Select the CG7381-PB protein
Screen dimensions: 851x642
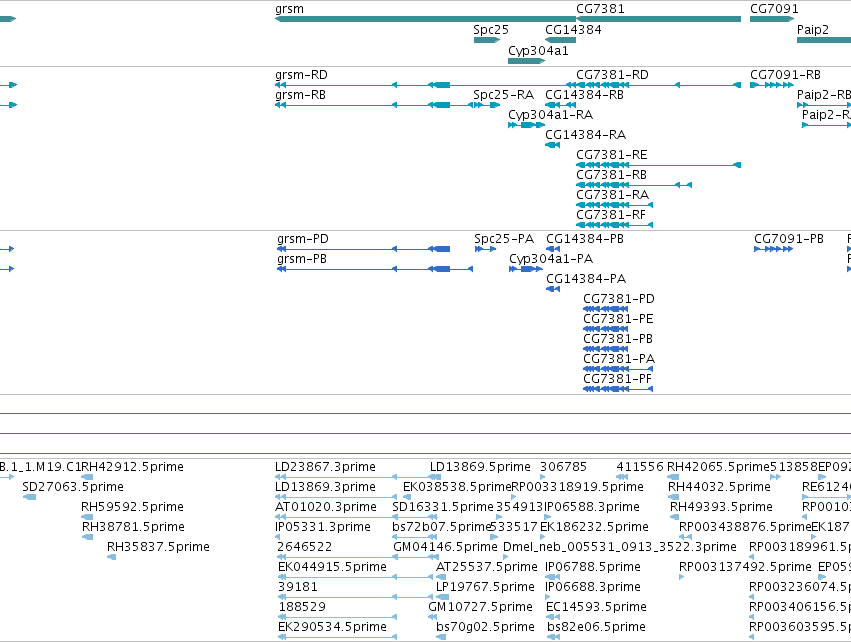[x=606, y=349]
